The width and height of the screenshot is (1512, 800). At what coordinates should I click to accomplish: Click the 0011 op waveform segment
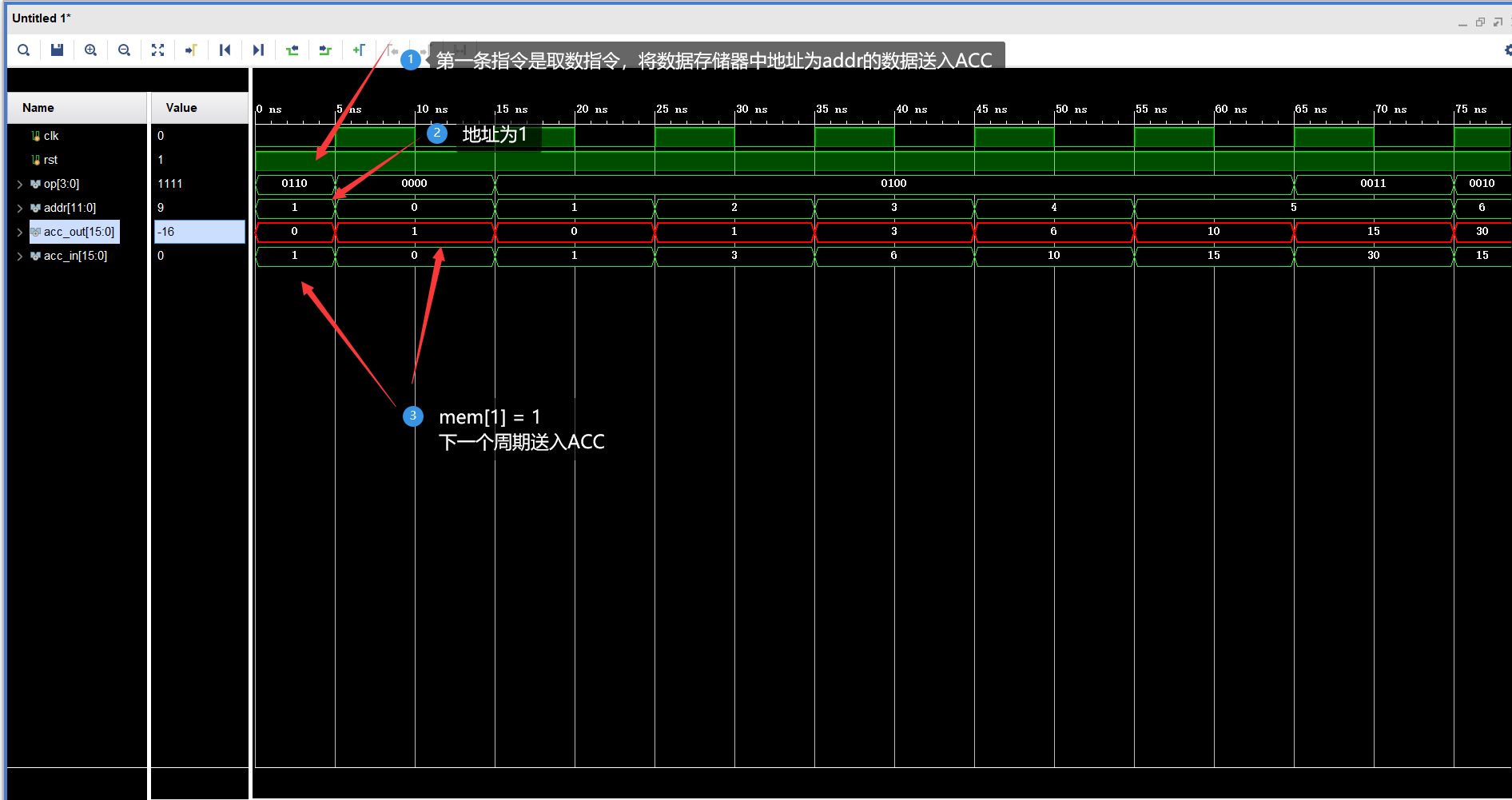(x=1374, y=184)
